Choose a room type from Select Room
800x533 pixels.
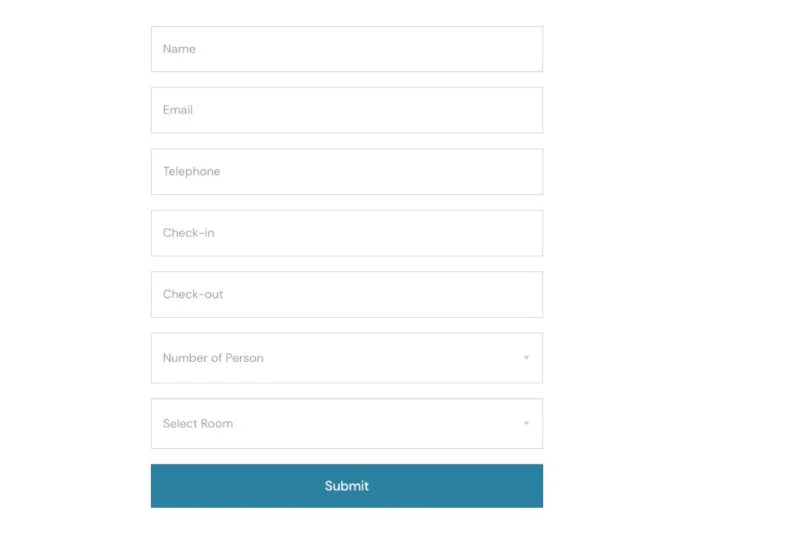click(346, 423)
